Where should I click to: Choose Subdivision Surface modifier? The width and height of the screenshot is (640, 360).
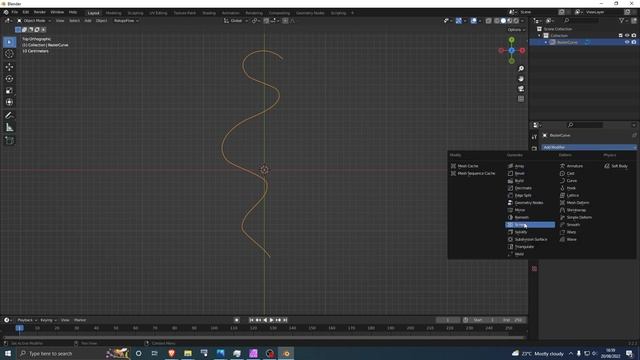click(x=530, y=240)
